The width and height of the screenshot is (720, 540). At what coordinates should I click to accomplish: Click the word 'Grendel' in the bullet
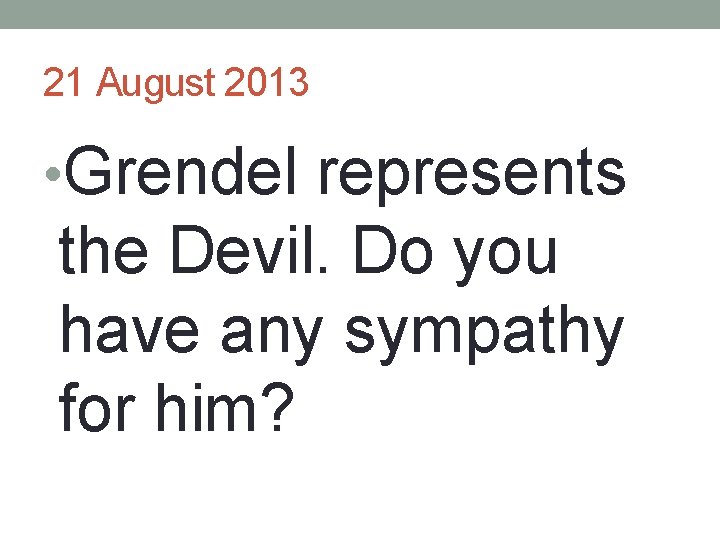coord(180,171)
